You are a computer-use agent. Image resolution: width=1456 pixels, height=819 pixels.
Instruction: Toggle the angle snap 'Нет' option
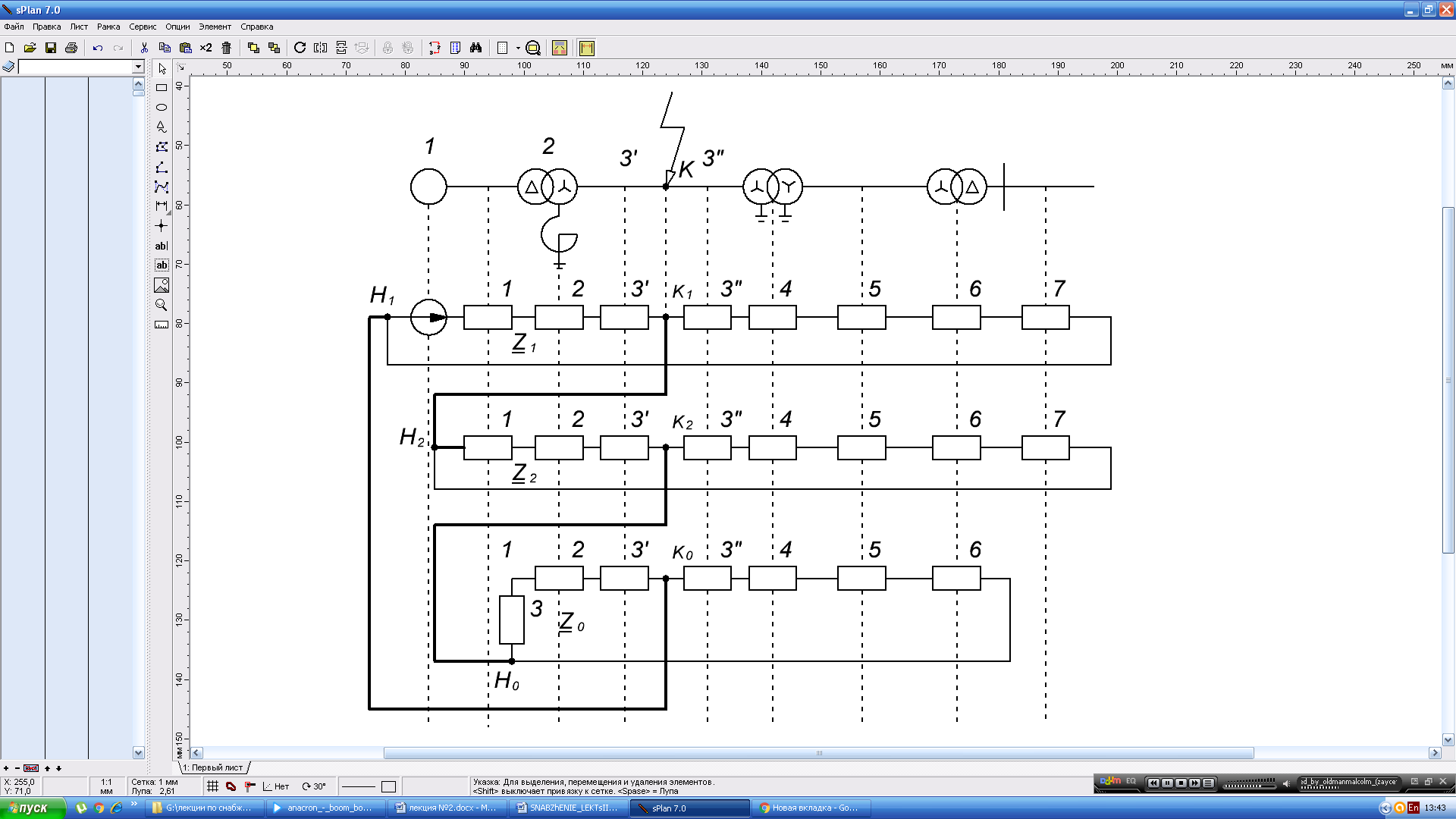276,786
